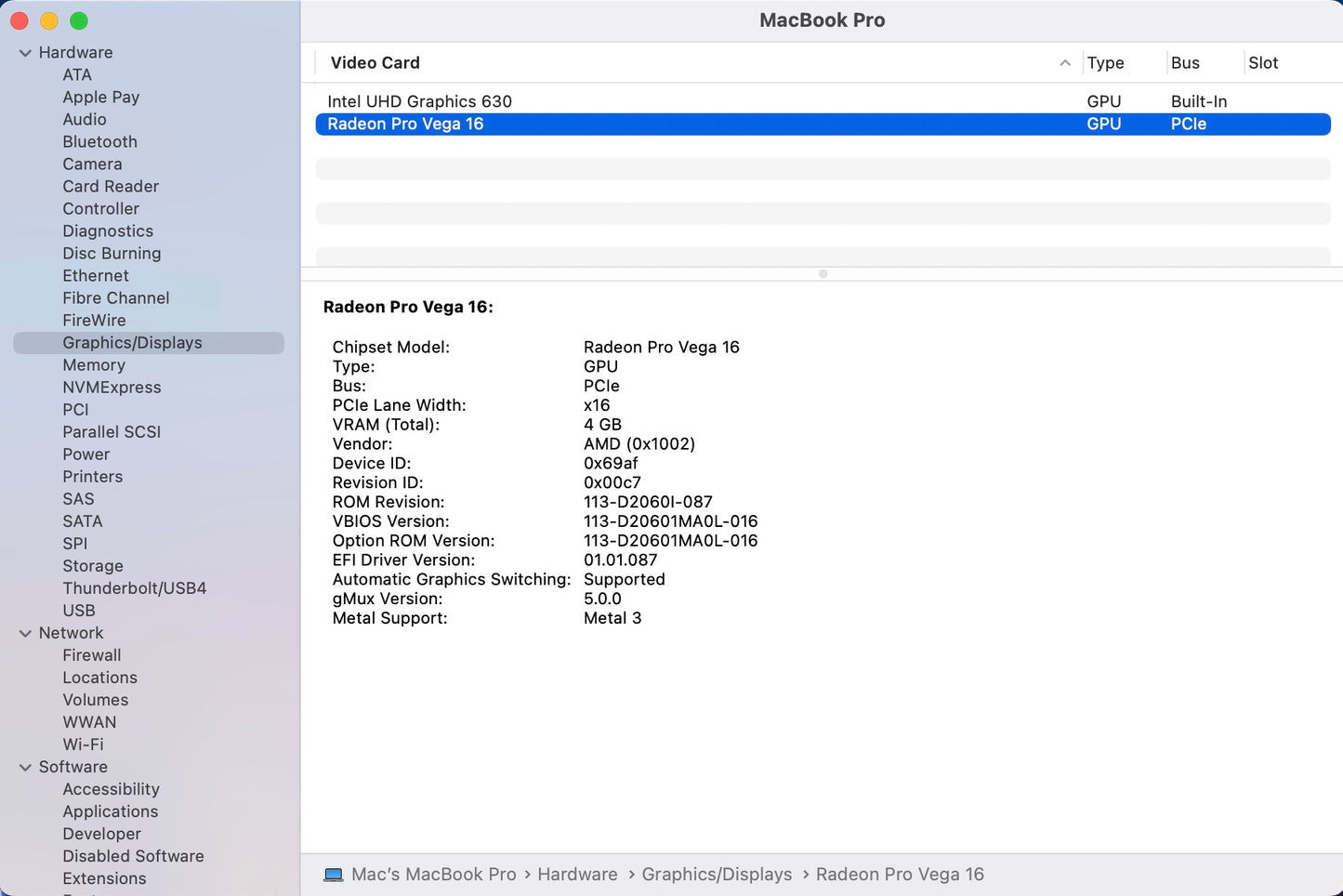Click the sort arrow in Video Card column
Image resolution: width=1343 pixels, height=896 pixels.
[x=1064, y=63]
